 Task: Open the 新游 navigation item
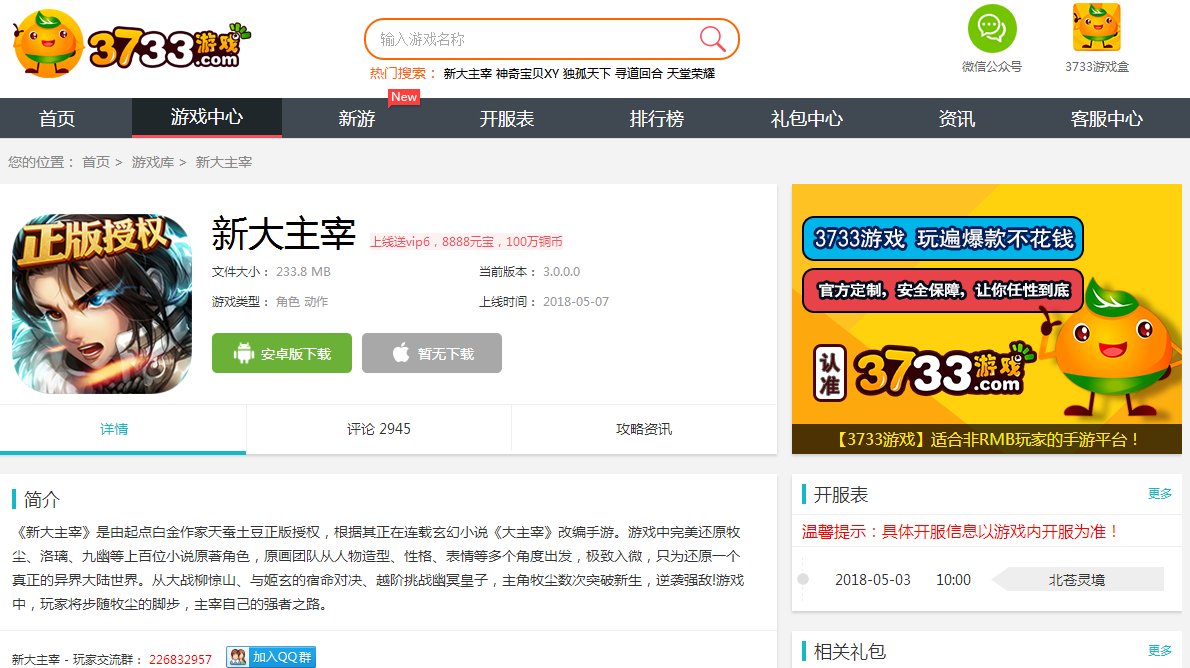tap(357, 118)
